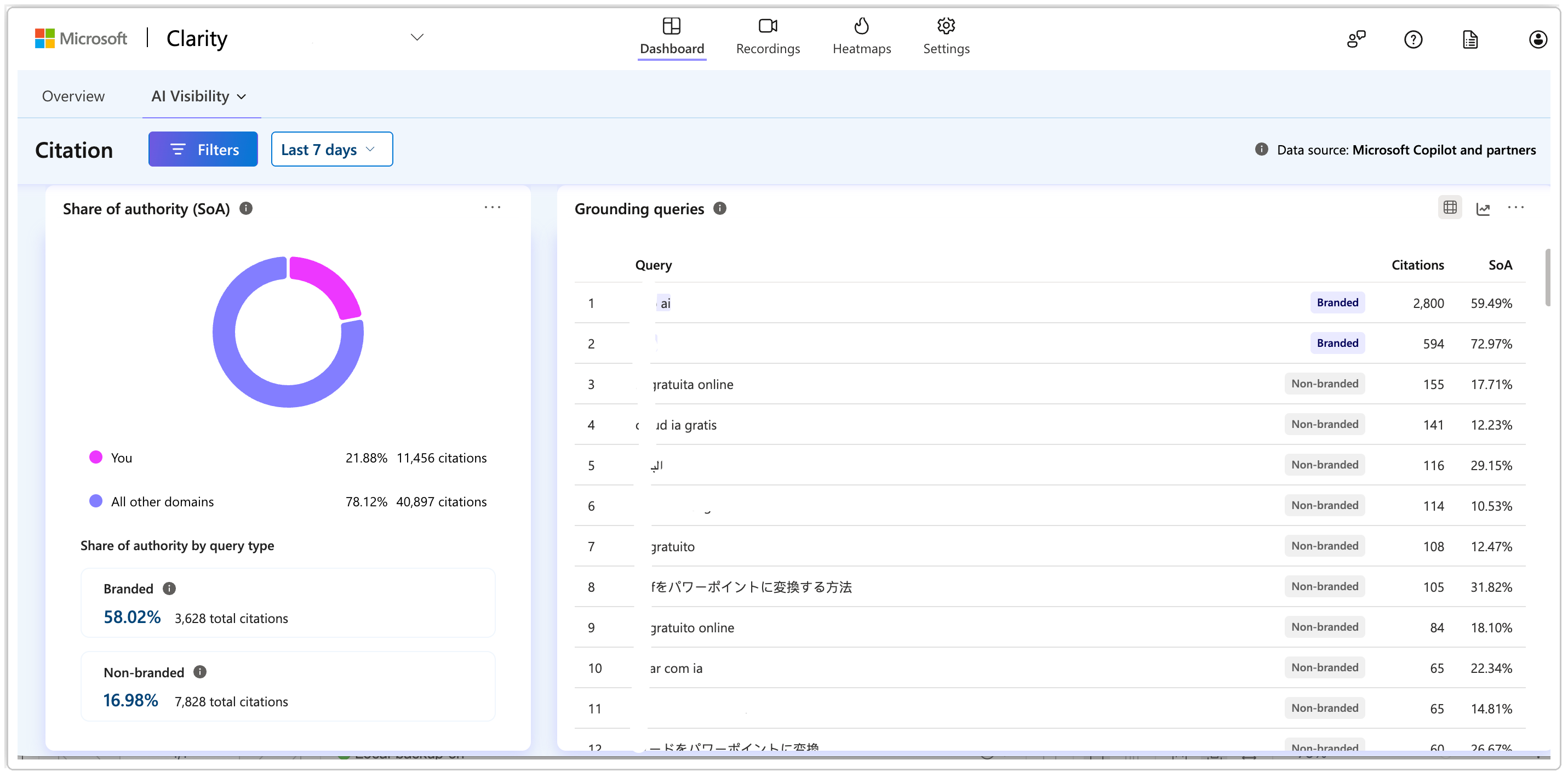Switch to the Overview tab
The image size is (1568, 777).
[73, 96]
